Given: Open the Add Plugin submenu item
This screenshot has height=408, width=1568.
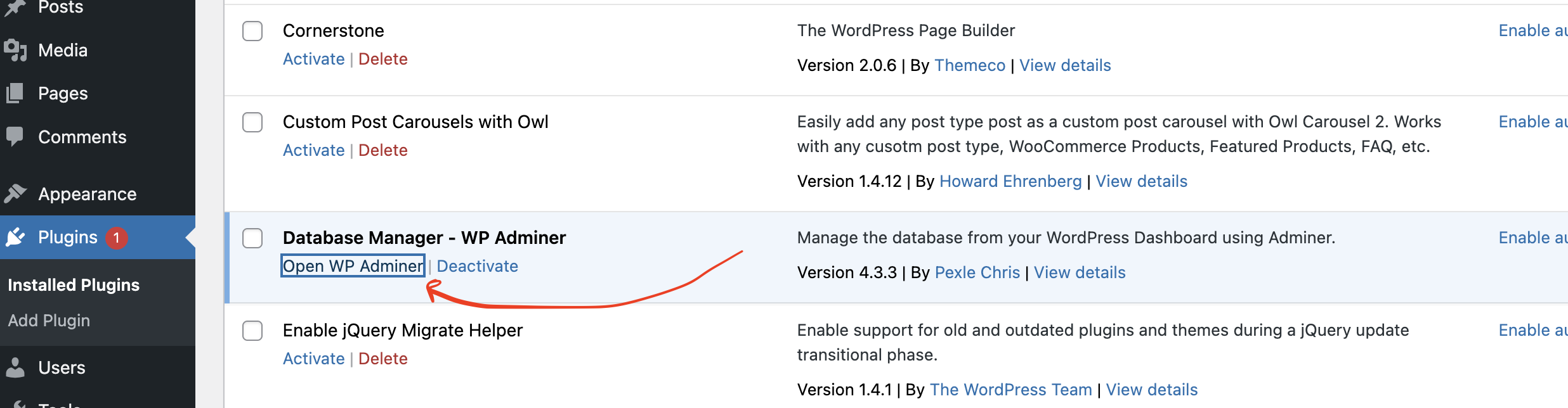Looking at the screenshot, I should coord(49,321).
